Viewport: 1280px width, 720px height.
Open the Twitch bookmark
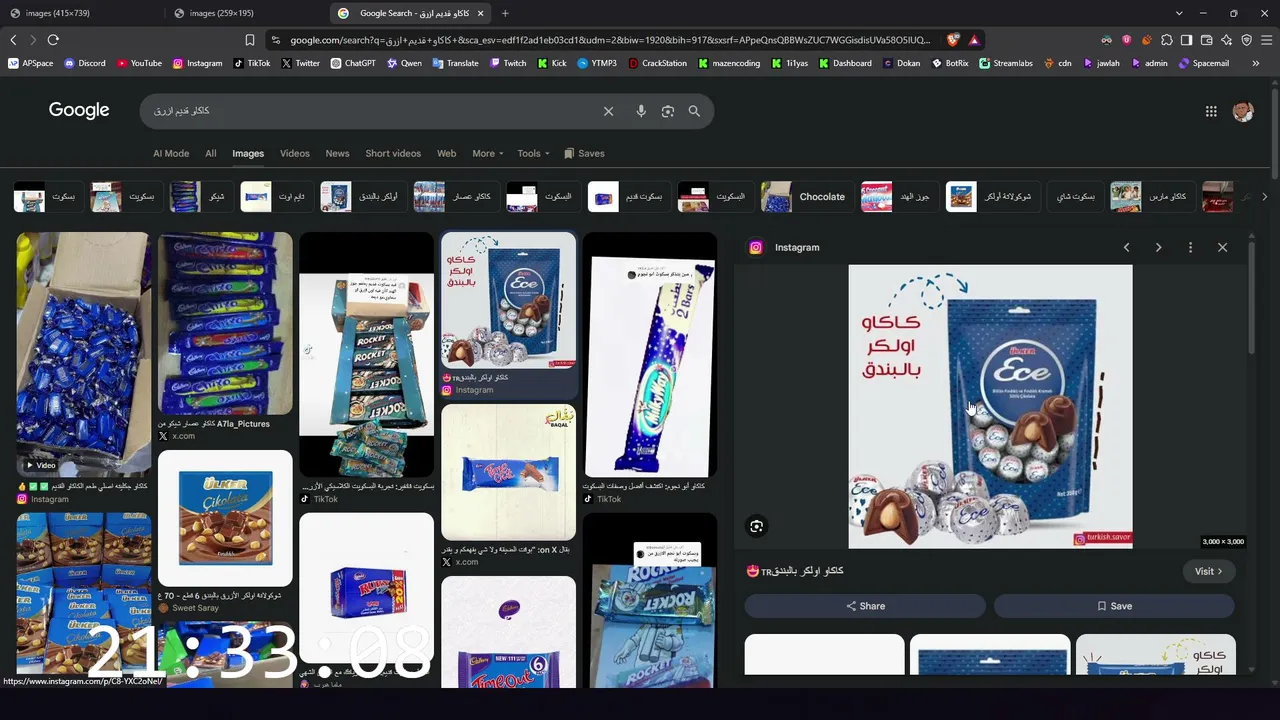pyautogui.click(x=508, y=63)
